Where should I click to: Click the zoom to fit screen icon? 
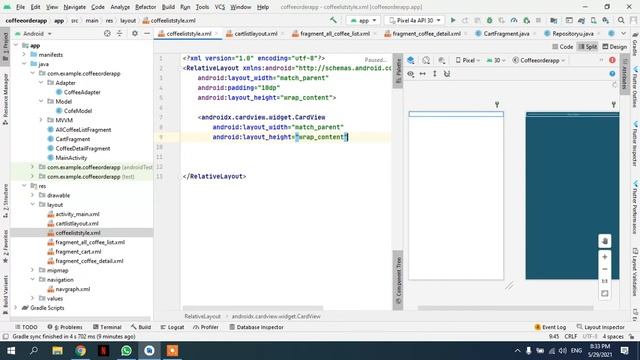[605, 293]
